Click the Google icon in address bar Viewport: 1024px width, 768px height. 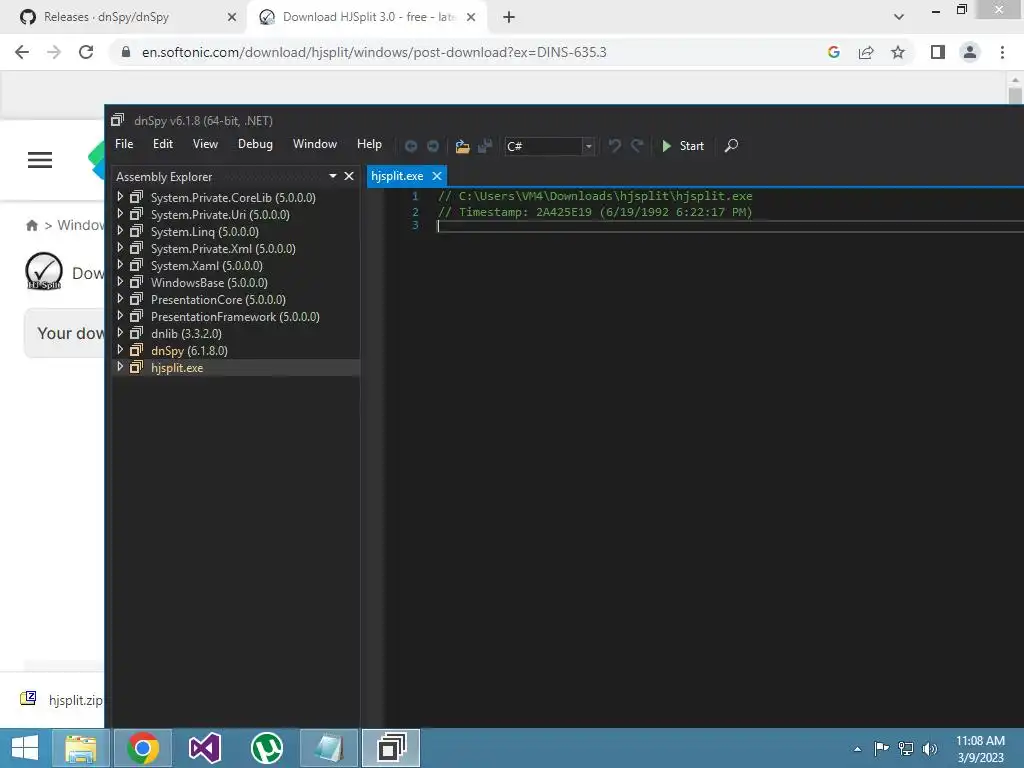pos(833,52)
